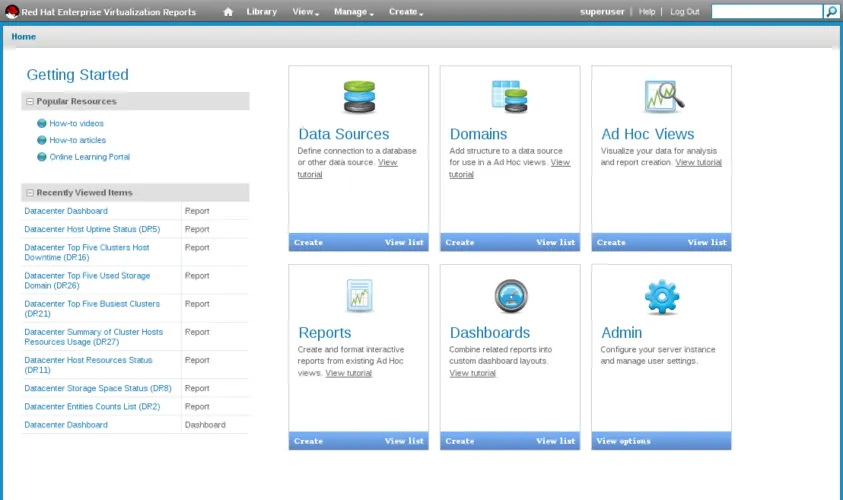Viewport: 843px width, 500px height.
Task: Open View tutorial link in Reports card
Action: click(348, 373)
